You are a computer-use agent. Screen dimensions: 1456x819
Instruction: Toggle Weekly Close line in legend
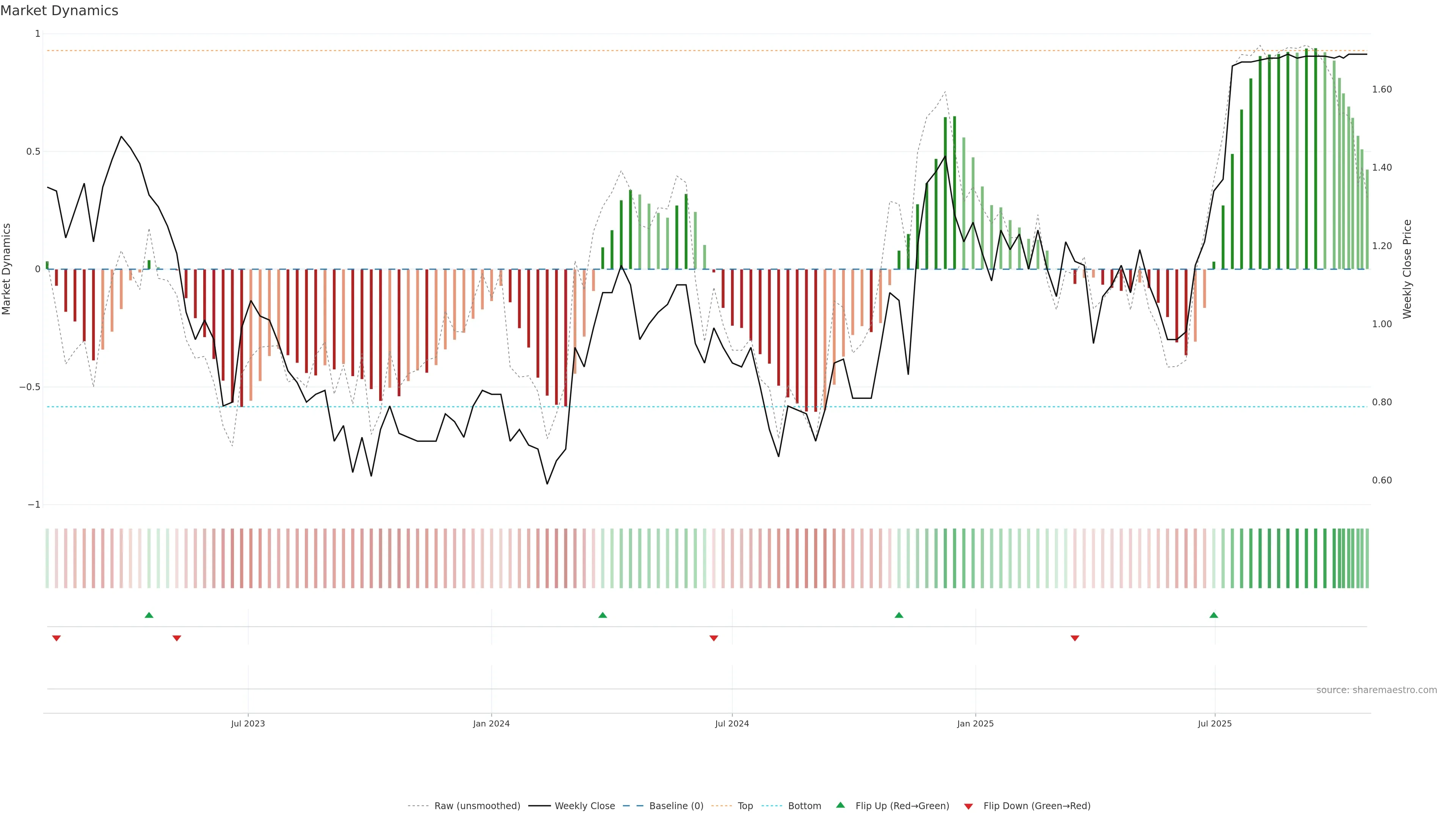(584, 806)
